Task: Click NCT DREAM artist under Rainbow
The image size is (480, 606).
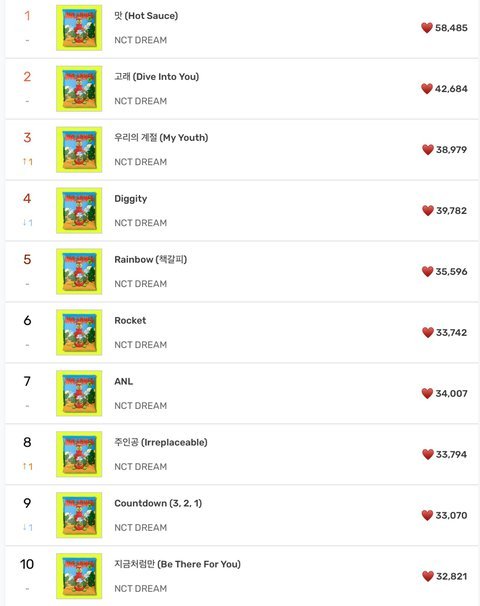Action: click(141, 284)
